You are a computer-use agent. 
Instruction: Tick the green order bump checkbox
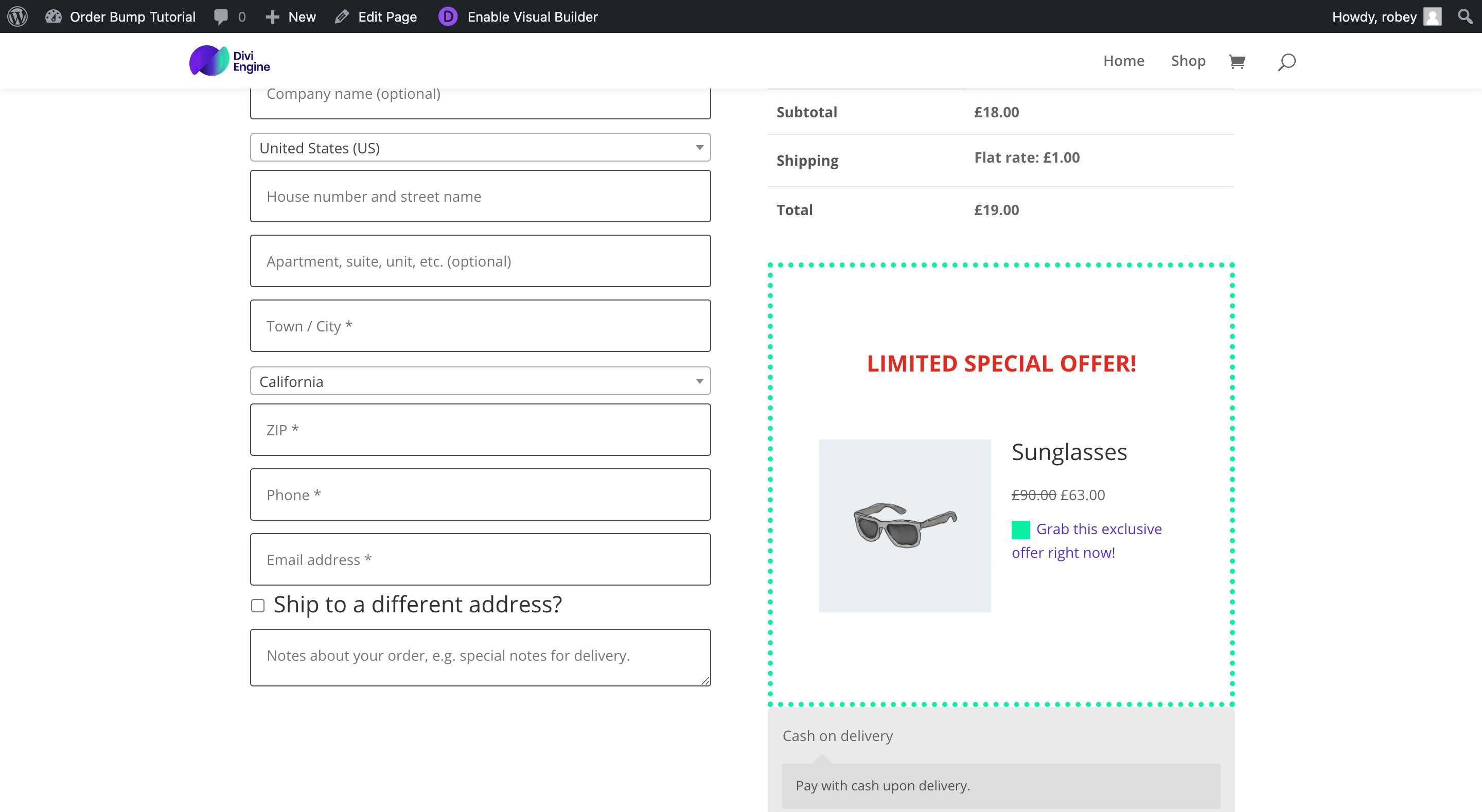pyautogui.click(x=1020, y=529)
